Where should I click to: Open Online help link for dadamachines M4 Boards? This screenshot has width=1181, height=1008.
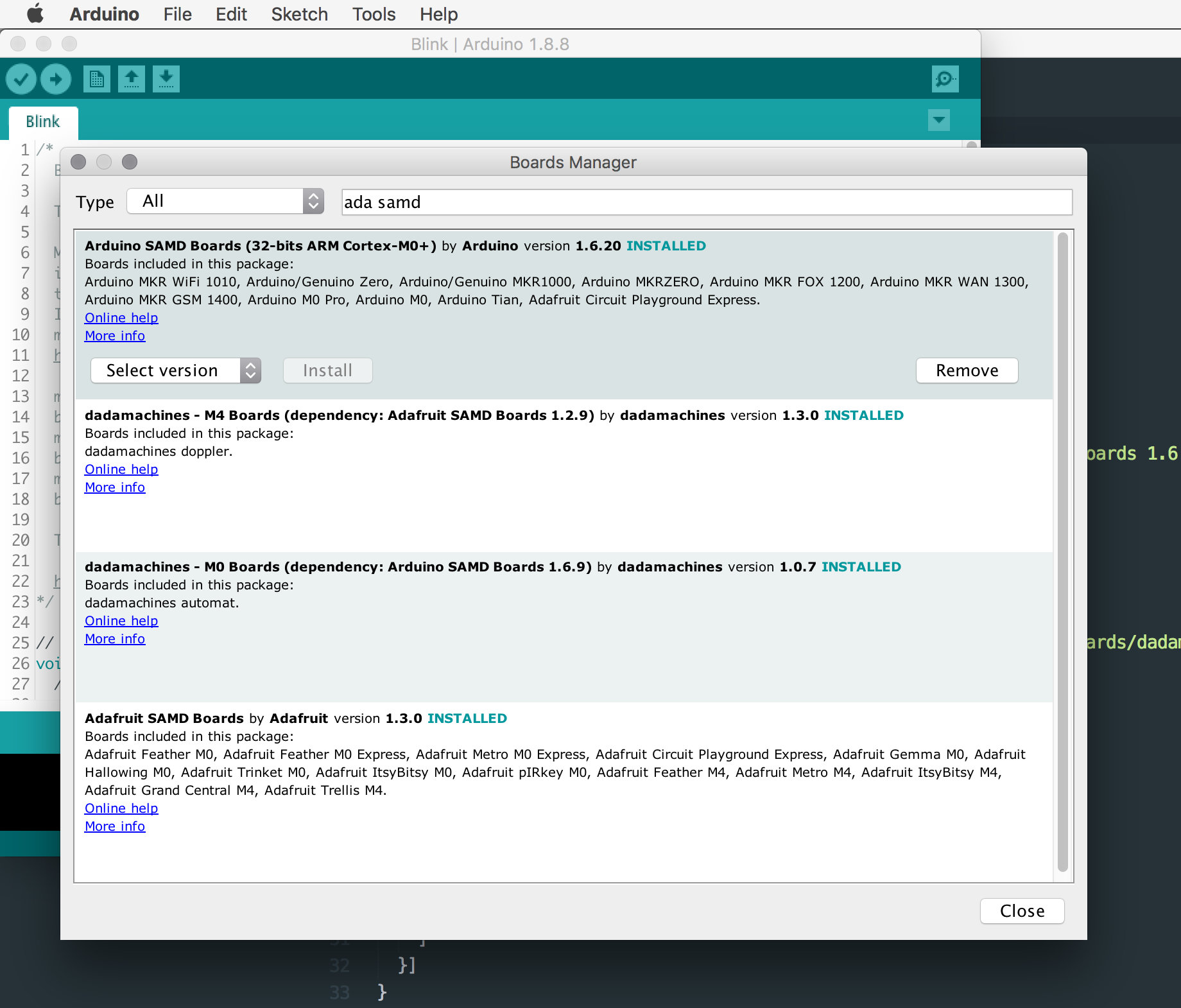121,469
